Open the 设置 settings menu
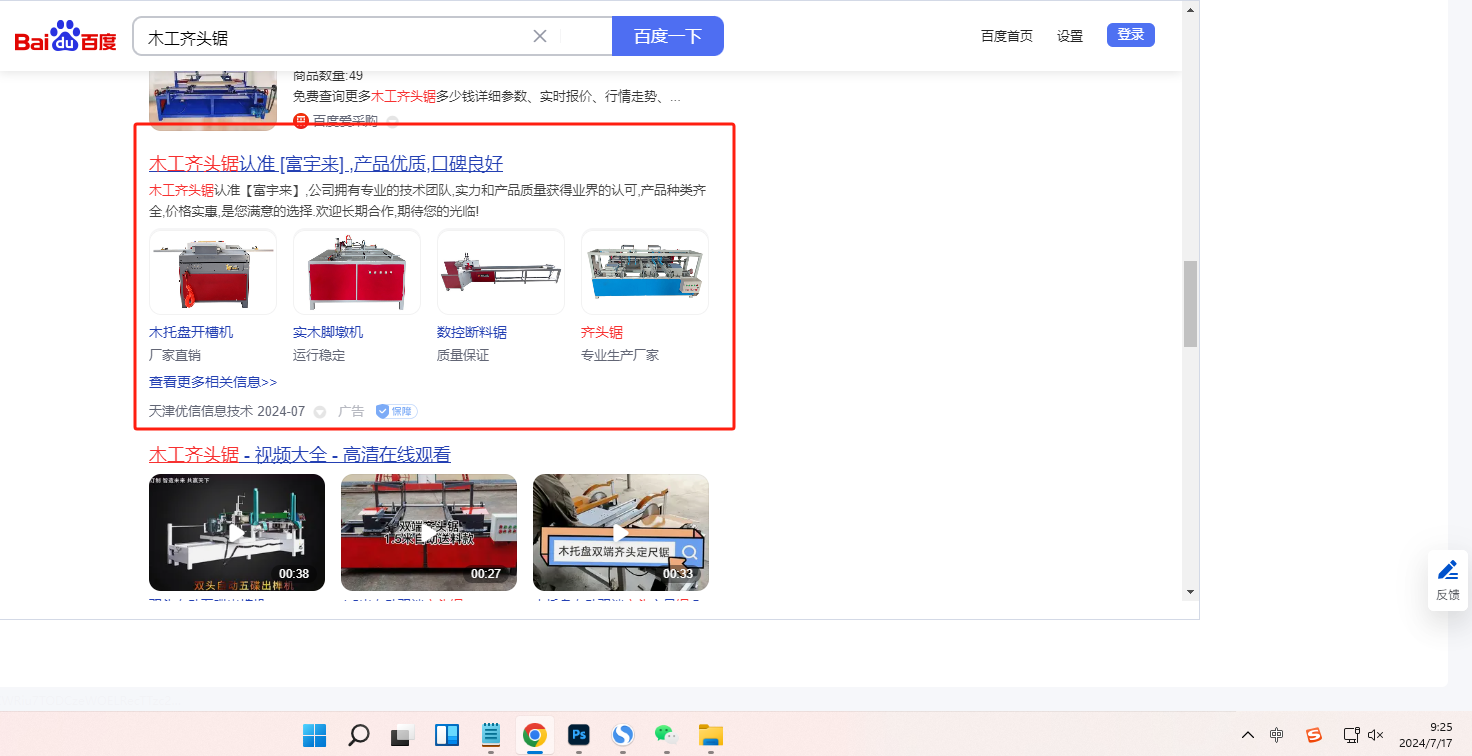Viewport: 1472px width, 756px height. pos(1070,36)
